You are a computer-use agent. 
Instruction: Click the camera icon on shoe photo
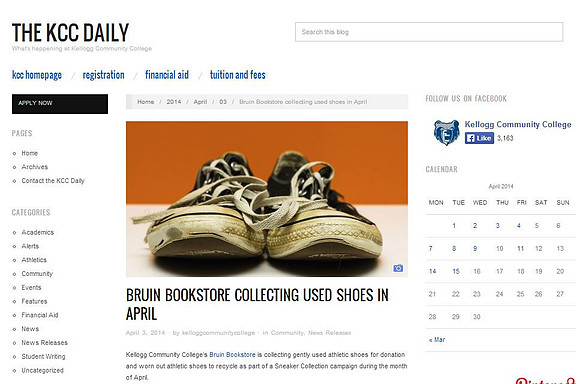tap(398, 268)
